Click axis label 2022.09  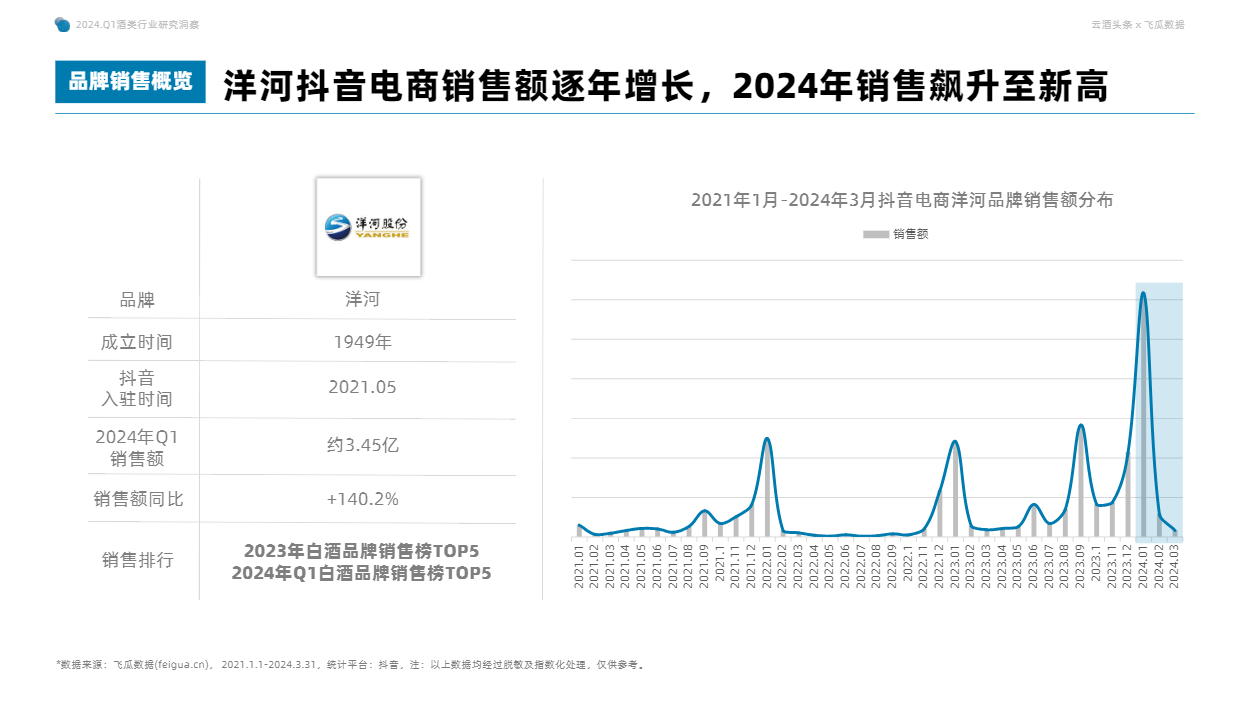click(x=893, y=566)
